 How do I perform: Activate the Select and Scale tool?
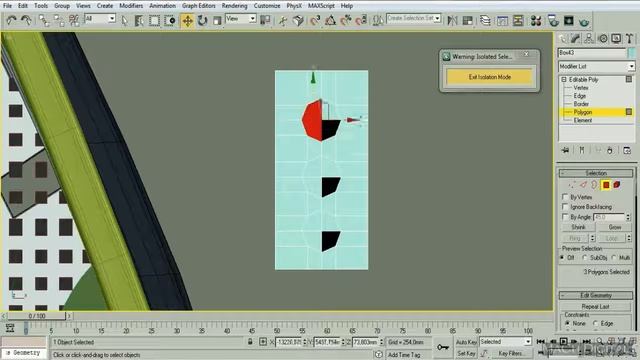tap(217, 20)
